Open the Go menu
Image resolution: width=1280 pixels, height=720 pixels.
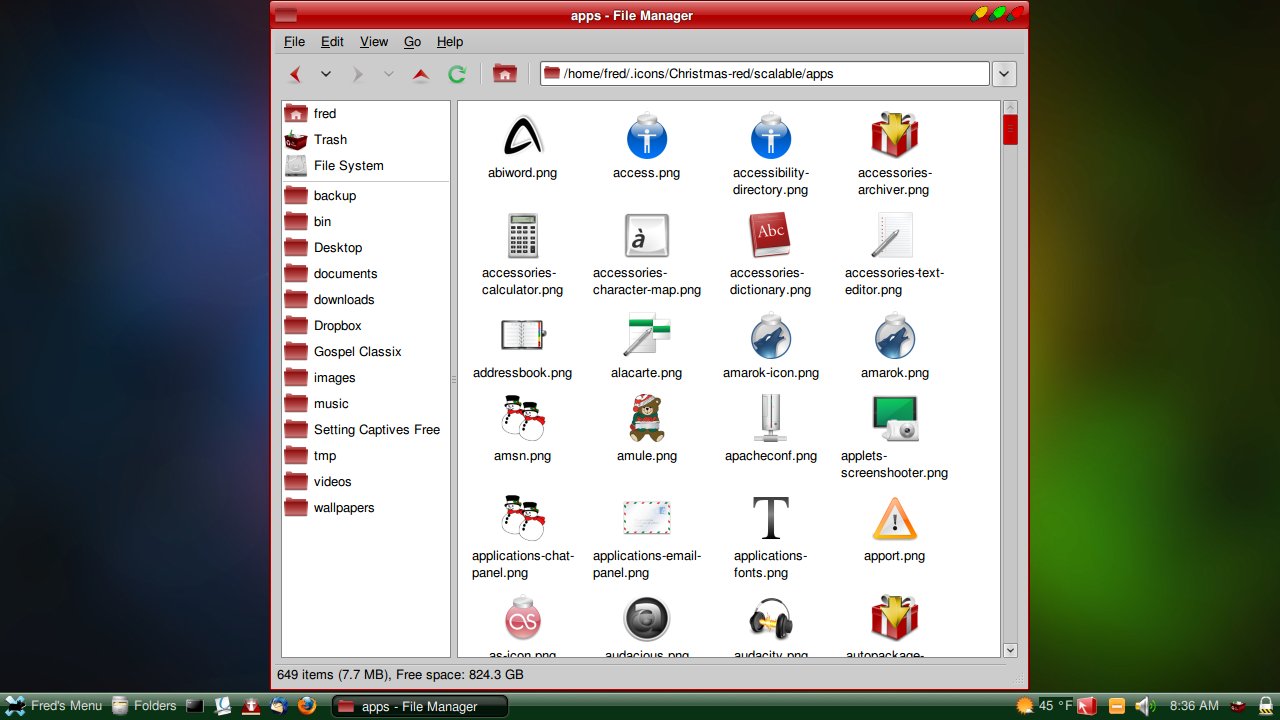[x=412, y=42]
